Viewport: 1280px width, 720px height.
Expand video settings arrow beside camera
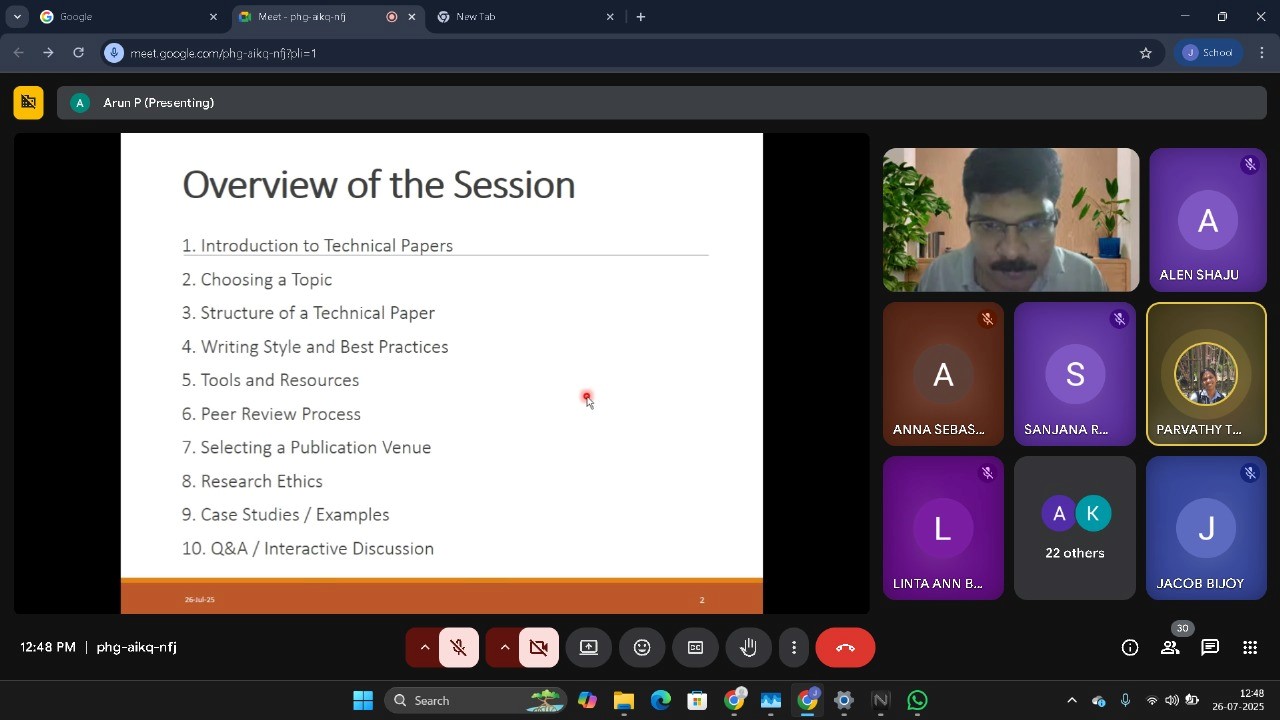(x=505, y=648)
